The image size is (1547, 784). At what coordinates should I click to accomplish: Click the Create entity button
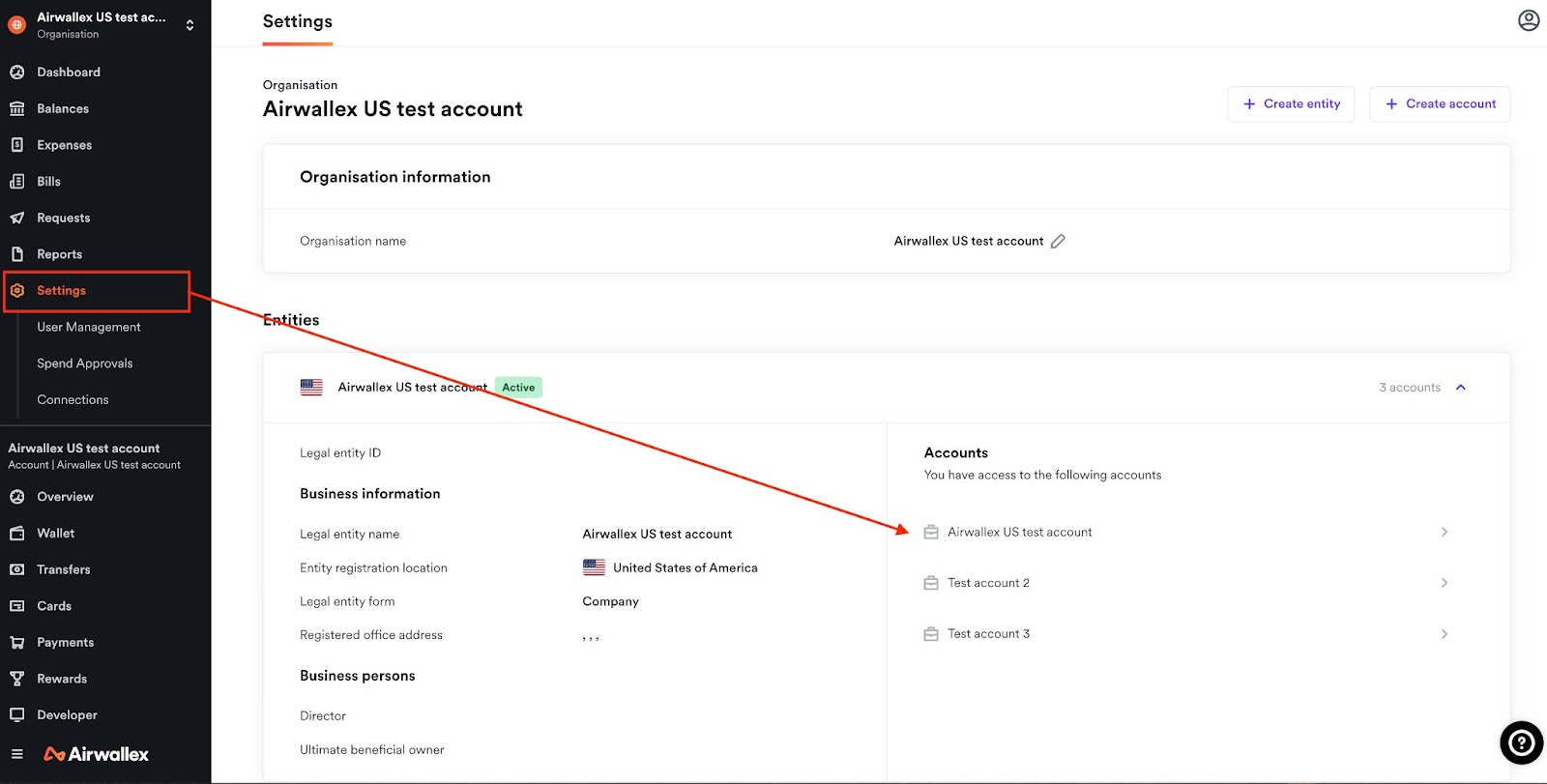[x=1291, y=104]
